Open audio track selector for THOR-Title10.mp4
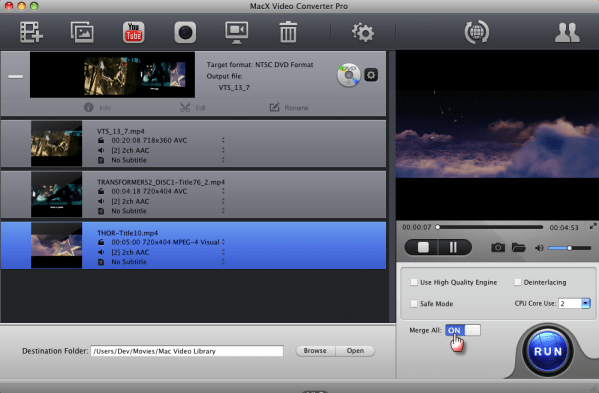Image resolution: width=599 pixels, height=393 pixels. tap(223, 252)
